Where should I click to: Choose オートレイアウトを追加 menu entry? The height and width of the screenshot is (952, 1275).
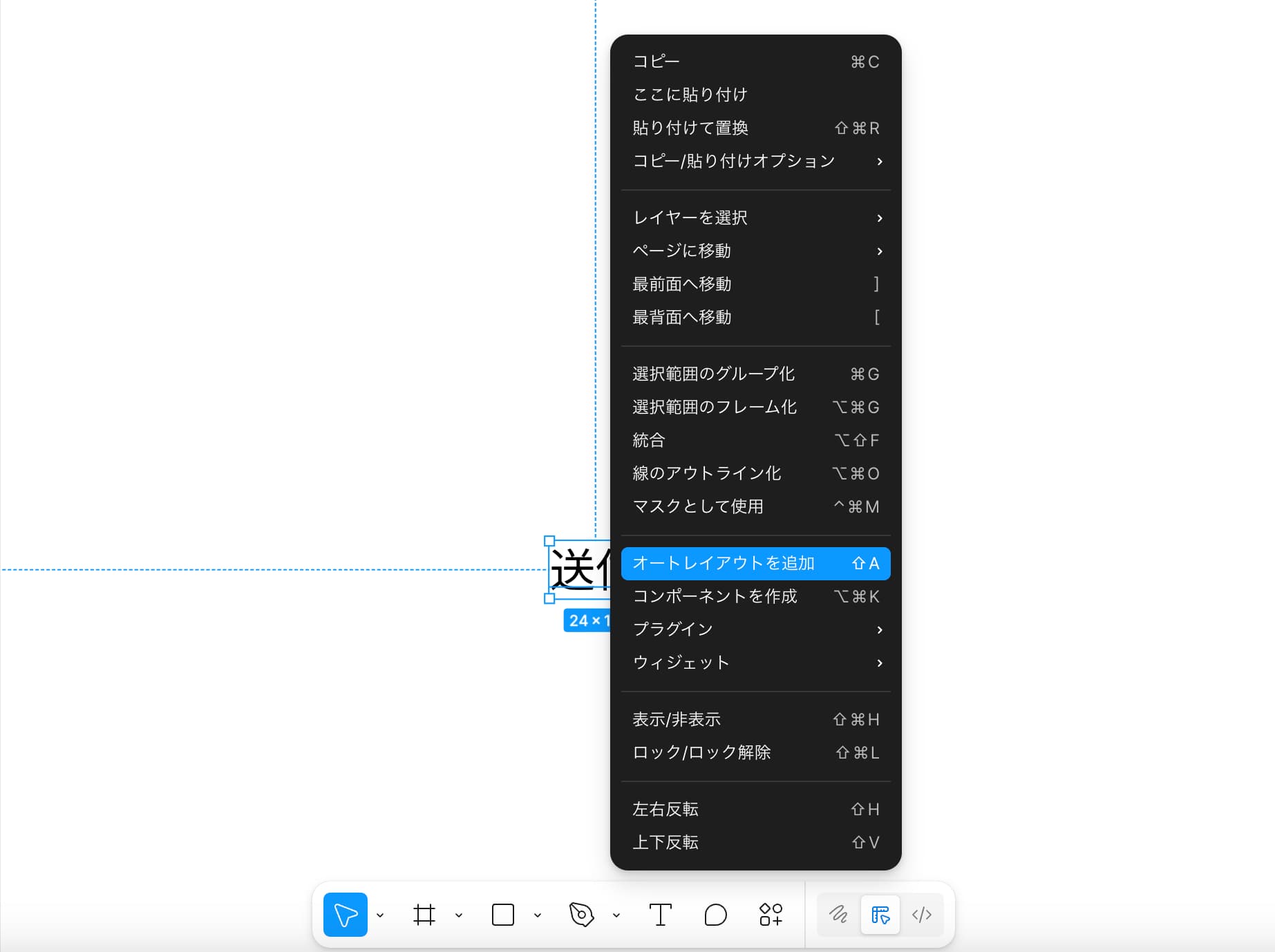click(756, 563)
